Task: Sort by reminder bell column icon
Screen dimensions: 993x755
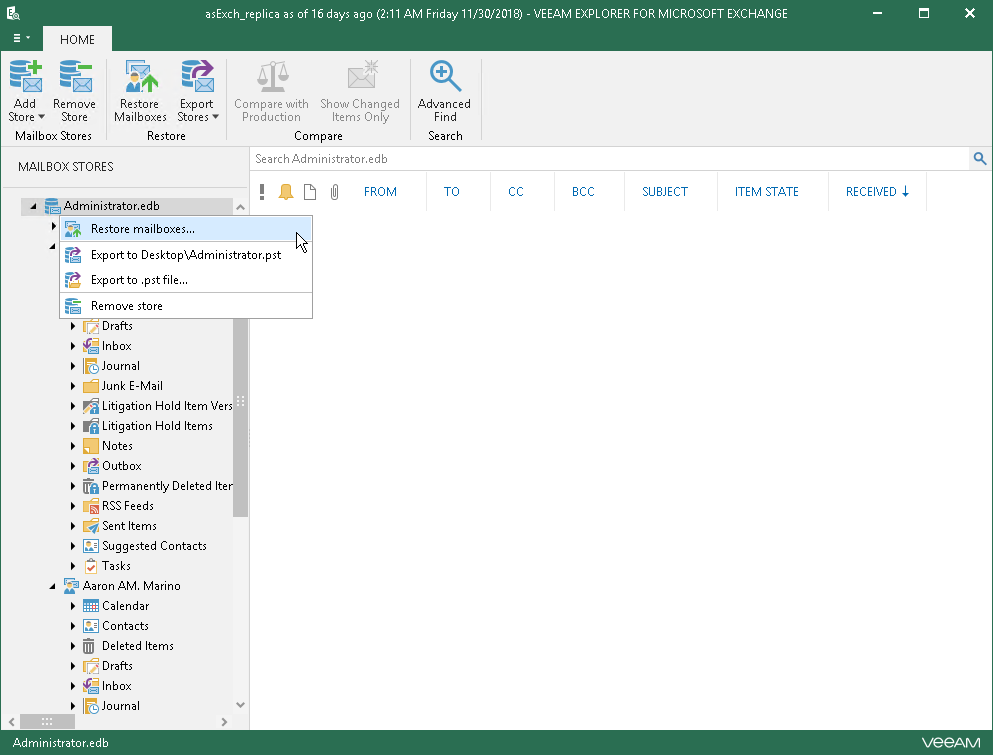Action: pyautogui.click(x=286, y=191)
